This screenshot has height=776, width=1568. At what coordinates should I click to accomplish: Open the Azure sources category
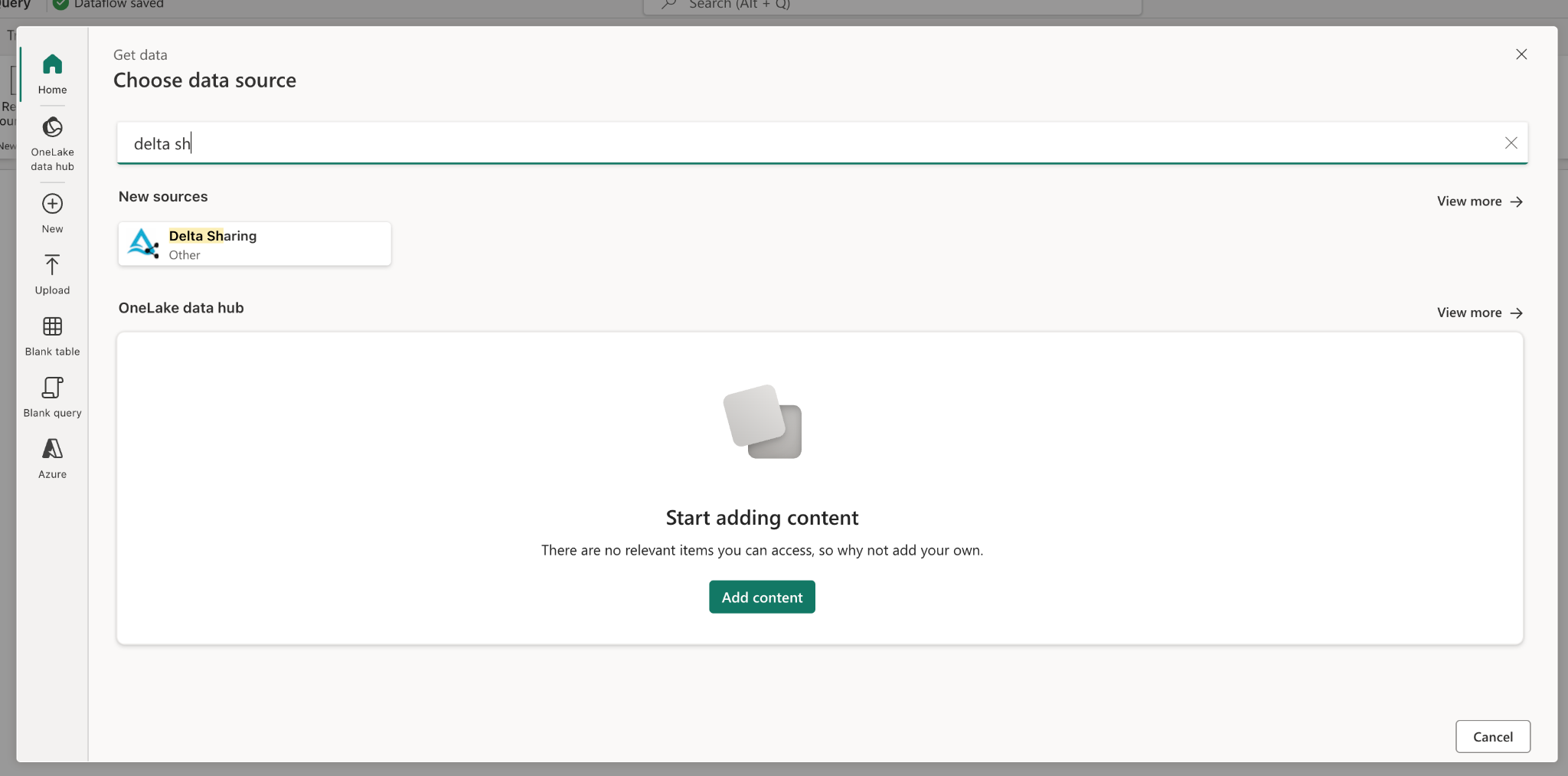pyautogui.click(x=52, y=458)
